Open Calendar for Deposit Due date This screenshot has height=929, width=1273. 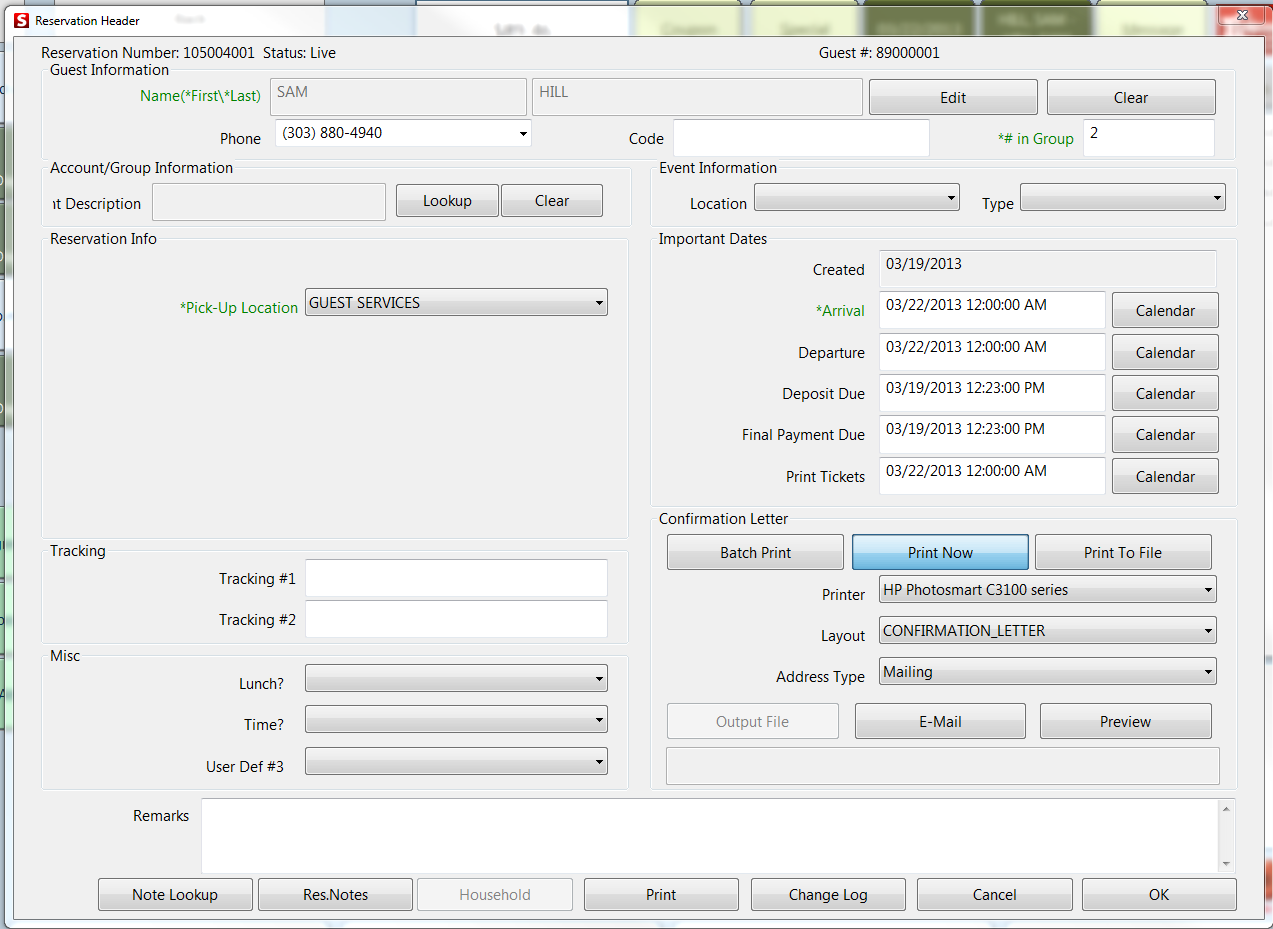(1164, 394)
